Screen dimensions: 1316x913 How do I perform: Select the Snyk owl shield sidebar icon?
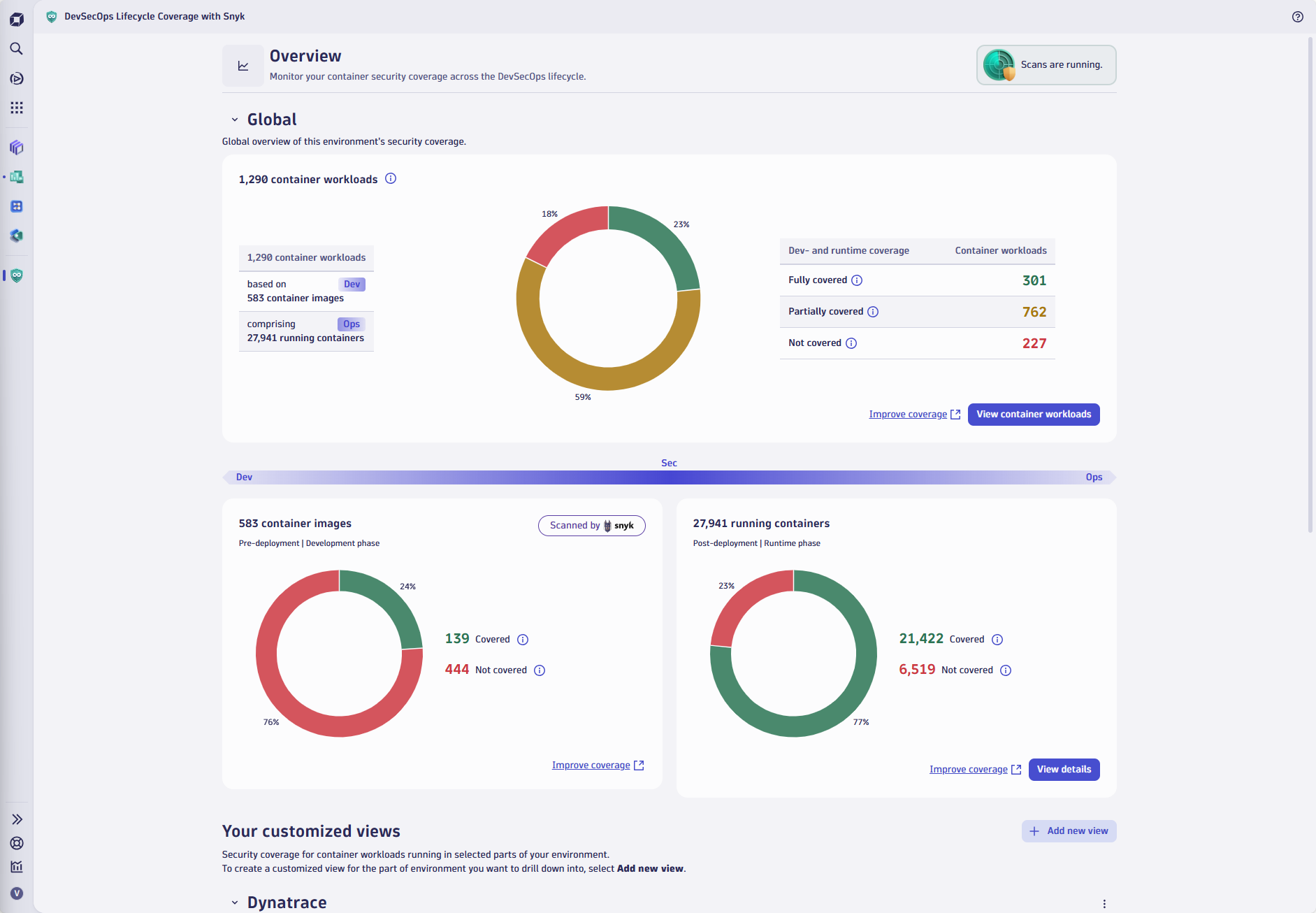pyautogui.click(x=17, y=275)
